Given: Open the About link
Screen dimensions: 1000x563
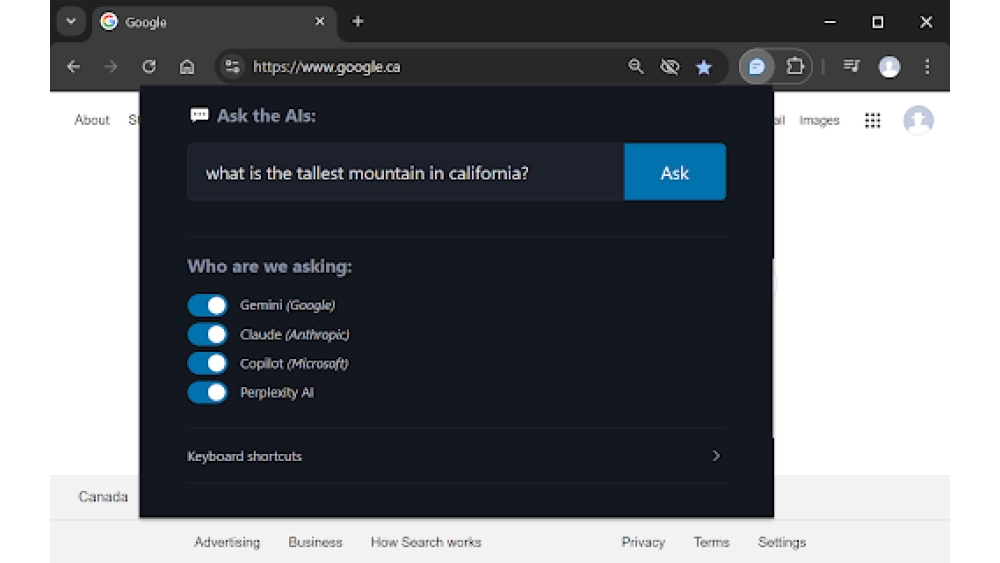Looking at the screenshot, I should pos(92,120).
